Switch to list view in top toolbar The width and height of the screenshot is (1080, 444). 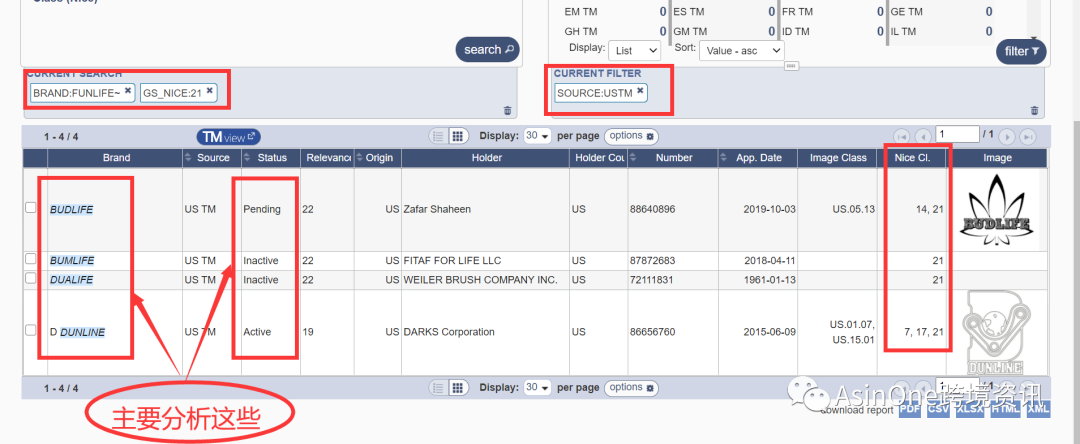[437, 136]
